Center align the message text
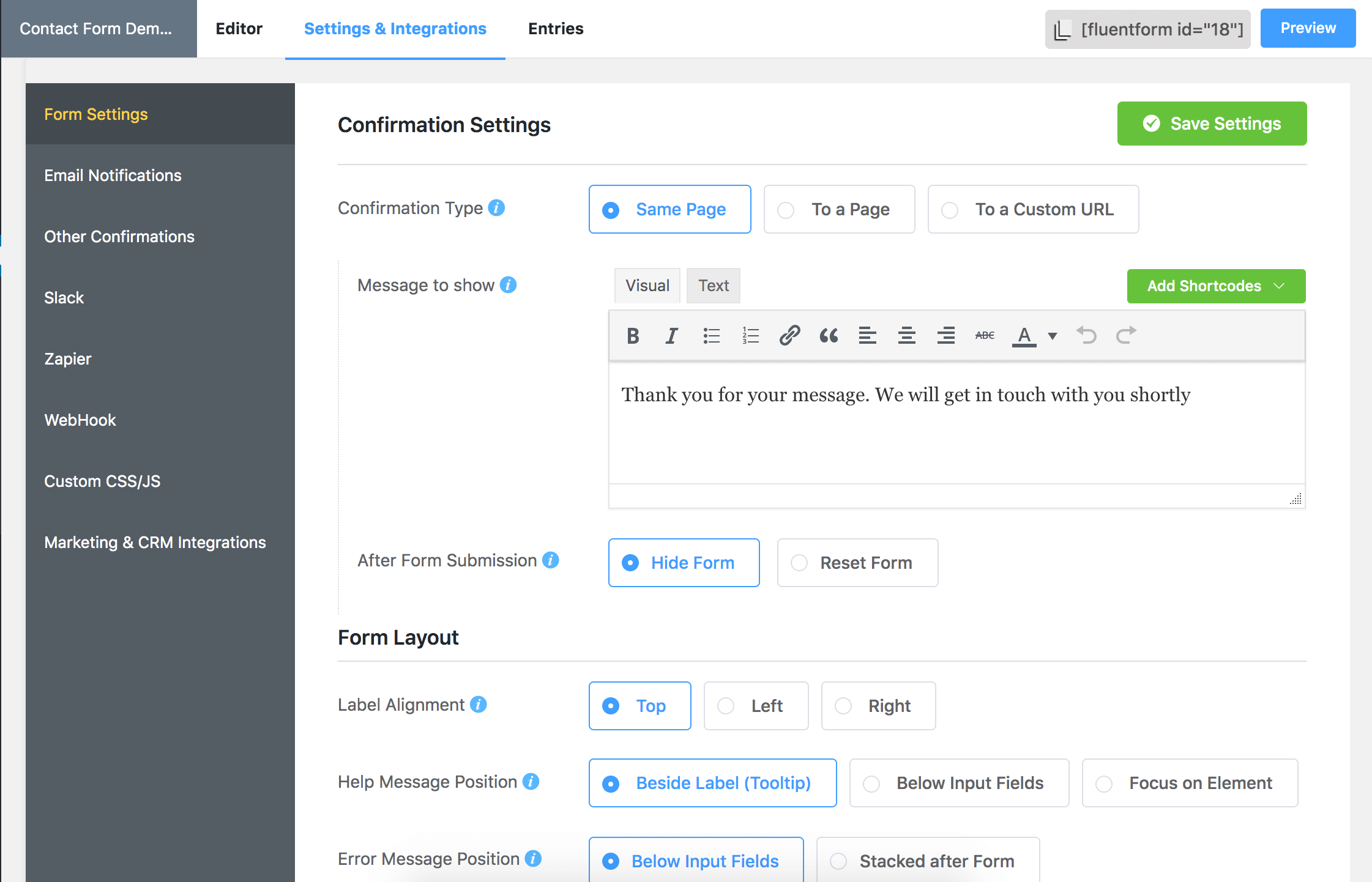The height and width of the screenshot is (882, 1372). tap(906, 335)
